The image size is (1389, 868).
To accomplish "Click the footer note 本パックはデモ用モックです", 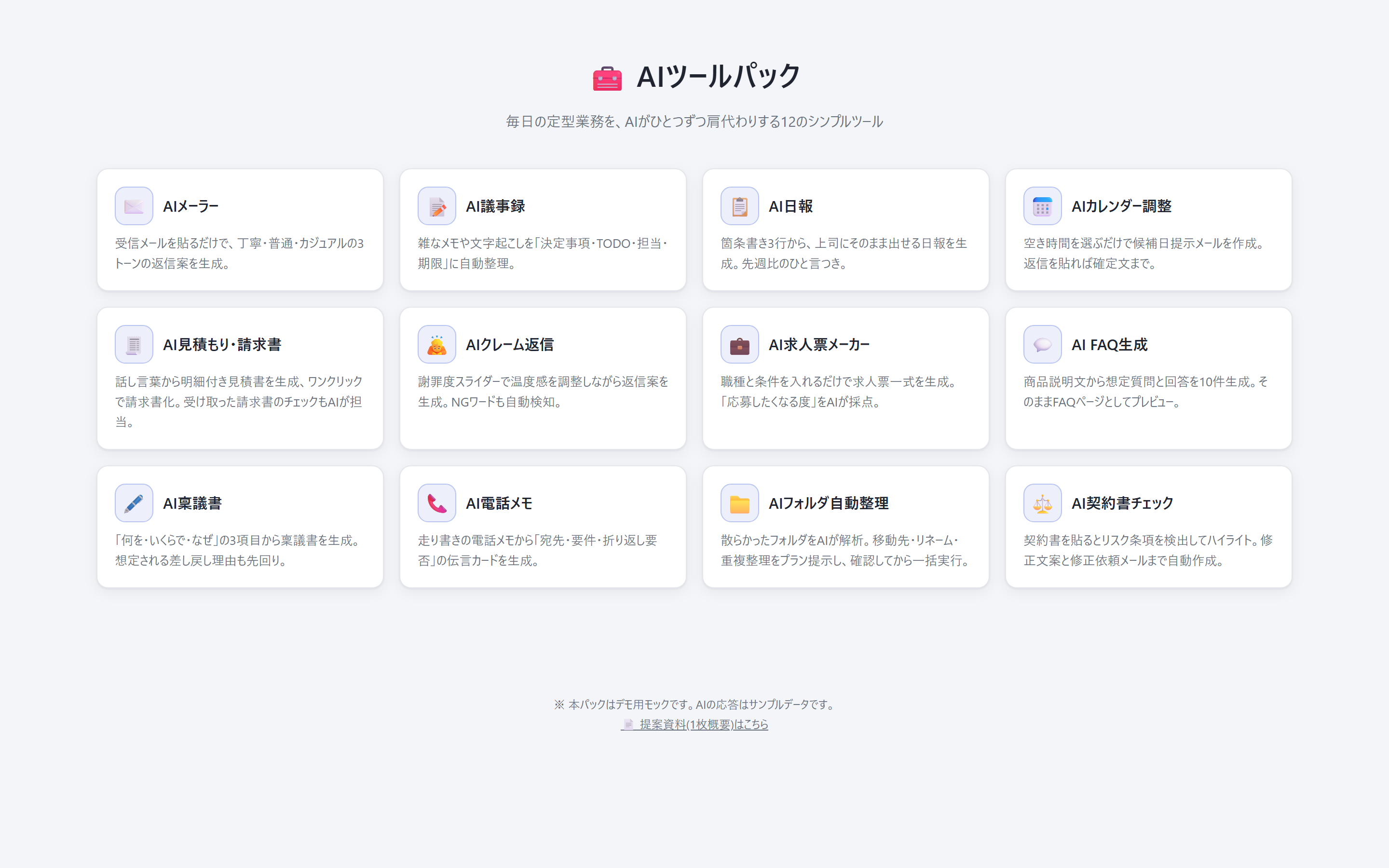I will coord(694,705).
